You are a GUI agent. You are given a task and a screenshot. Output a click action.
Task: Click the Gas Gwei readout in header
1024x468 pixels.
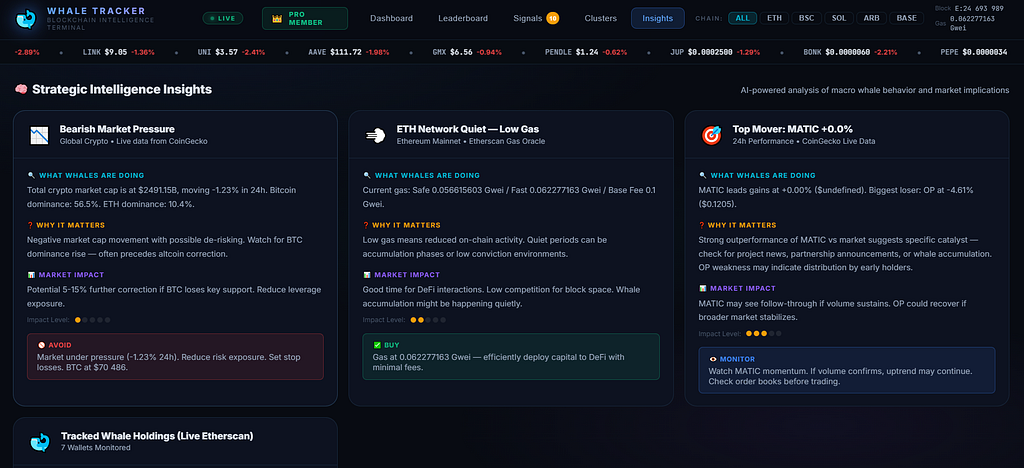[965, 23]
